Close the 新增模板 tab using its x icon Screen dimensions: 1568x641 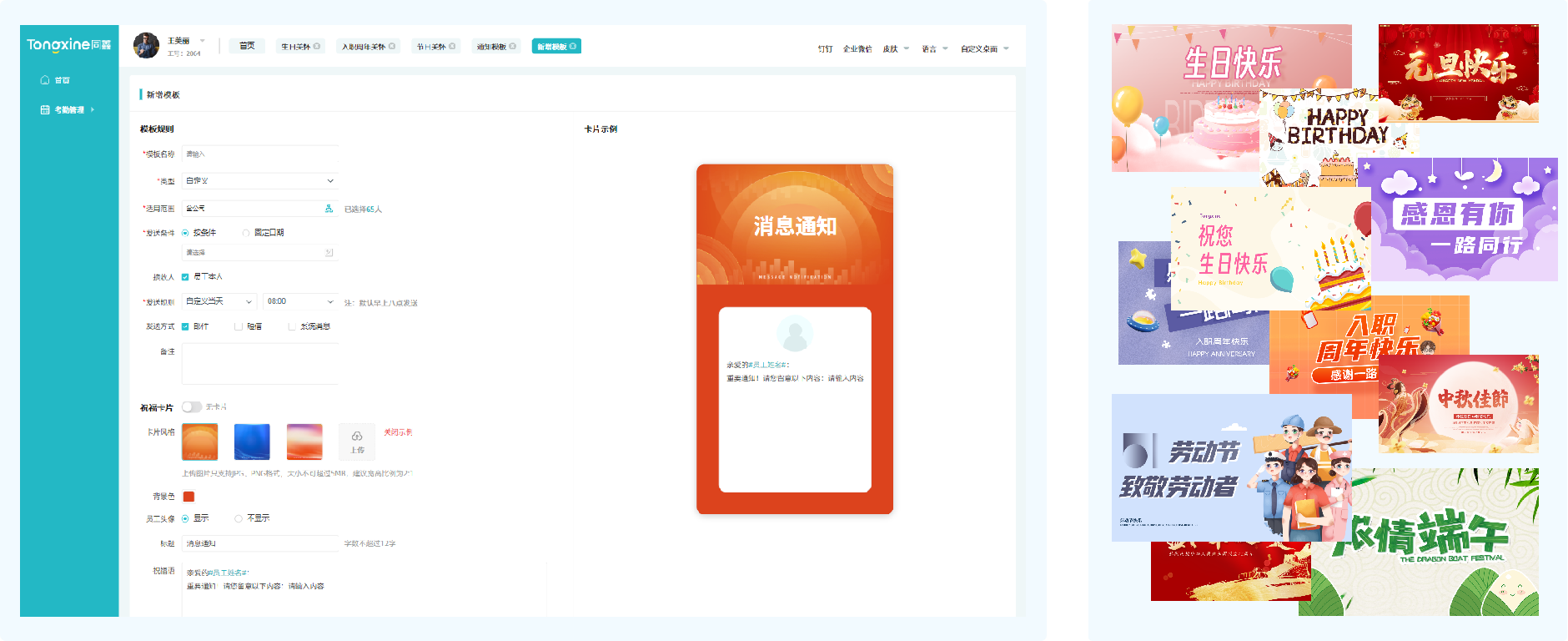coord(573,47)
